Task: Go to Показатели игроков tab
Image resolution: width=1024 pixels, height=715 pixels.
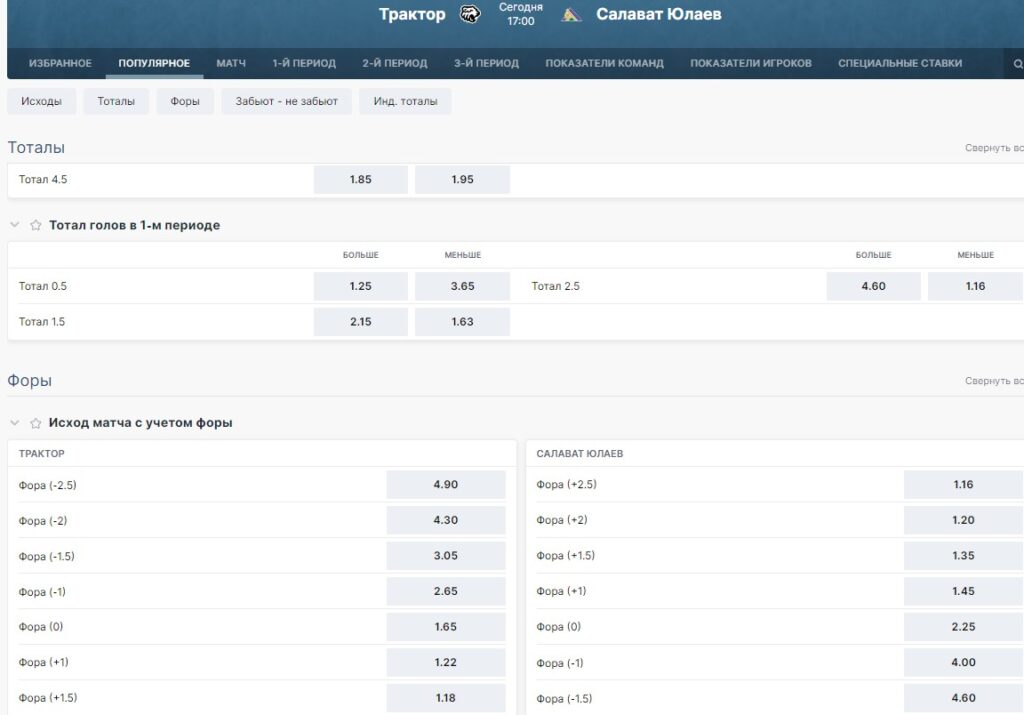Action: tap(751, 63)
